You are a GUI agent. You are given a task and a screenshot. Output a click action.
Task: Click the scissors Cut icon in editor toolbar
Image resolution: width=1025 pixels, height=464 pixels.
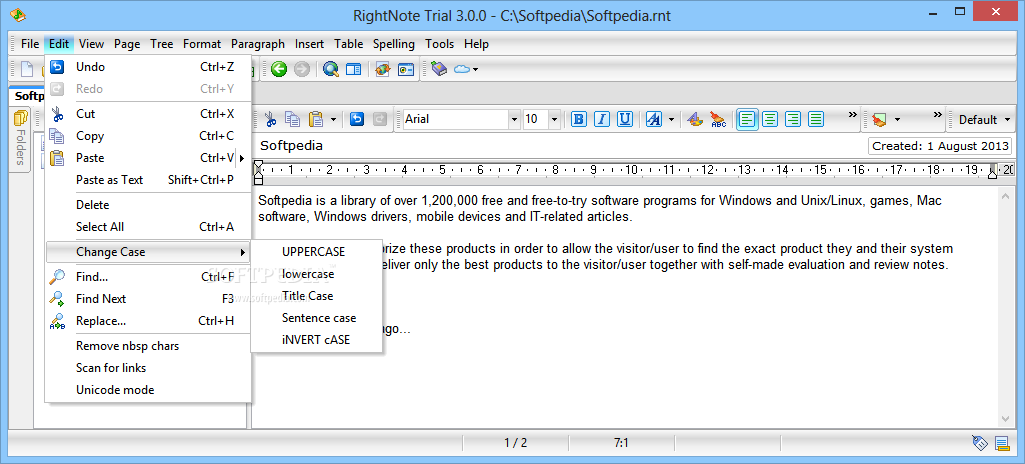click(x=270, y=119)
